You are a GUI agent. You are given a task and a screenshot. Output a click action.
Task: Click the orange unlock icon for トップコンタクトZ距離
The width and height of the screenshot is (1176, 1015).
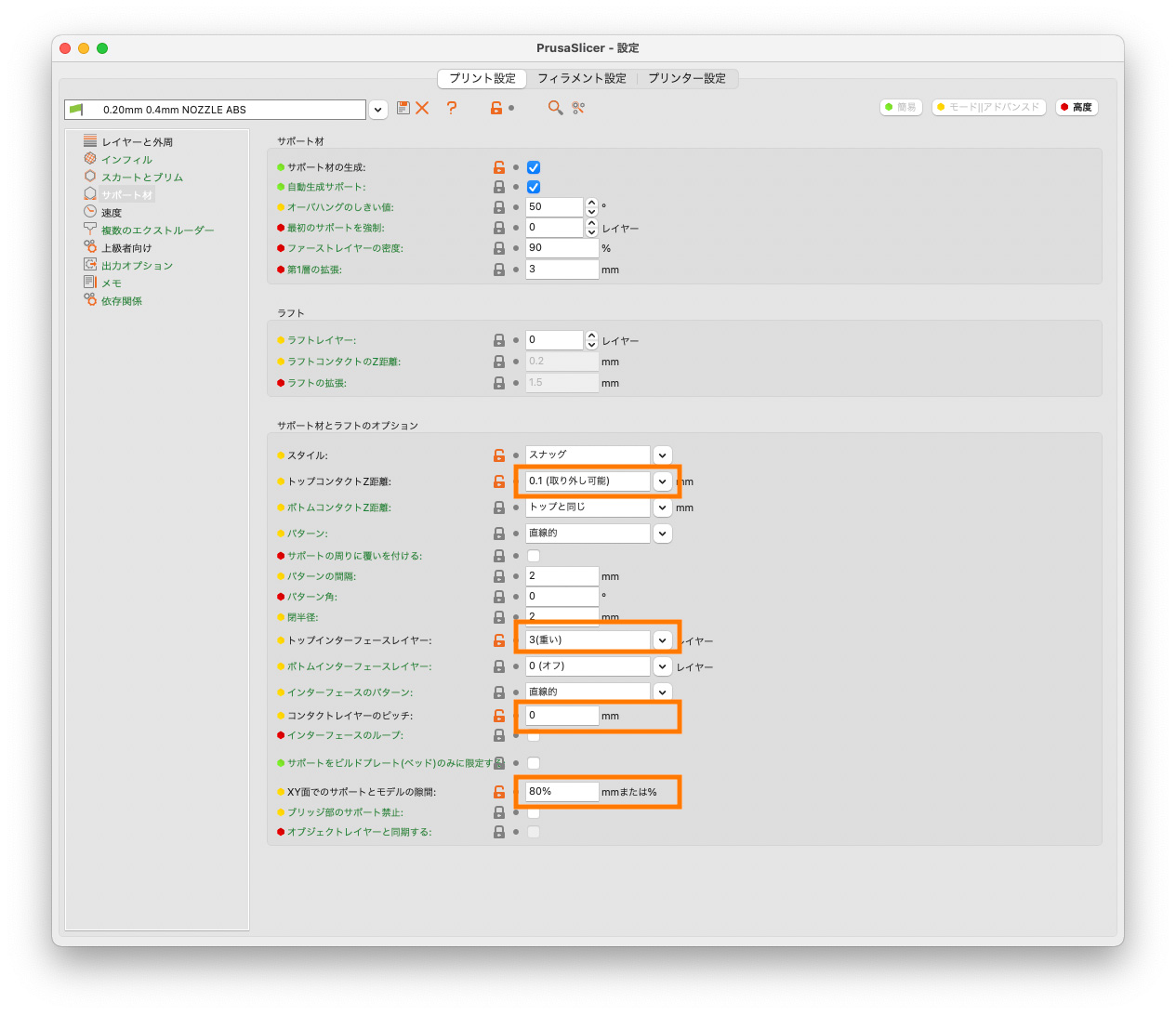click(499, 481)
